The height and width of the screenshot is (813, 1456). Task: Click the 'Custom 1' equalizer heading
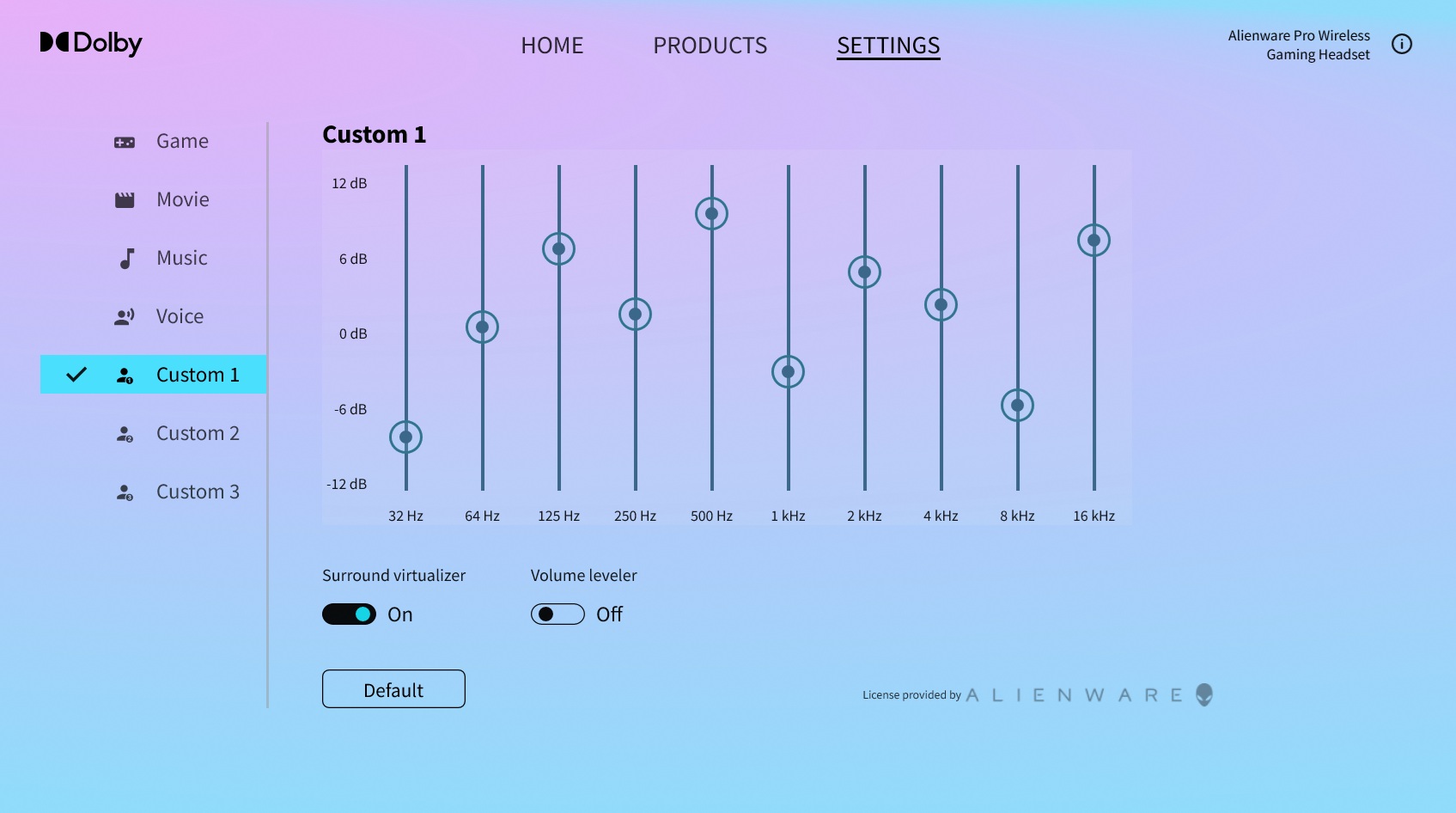coord(374,135)
